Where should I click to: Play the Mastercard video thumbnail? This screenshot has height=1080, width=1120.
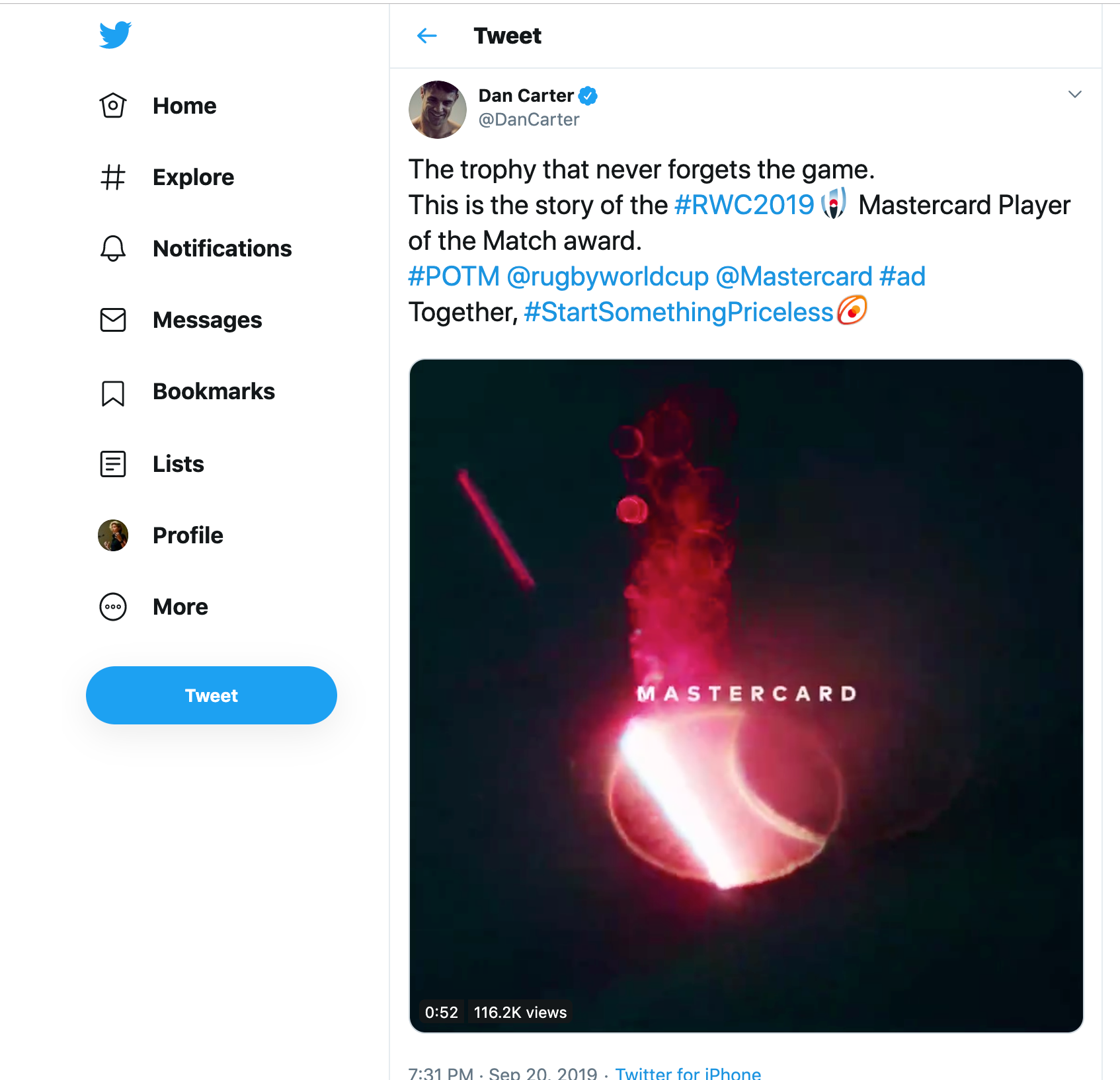click(746, 695)
